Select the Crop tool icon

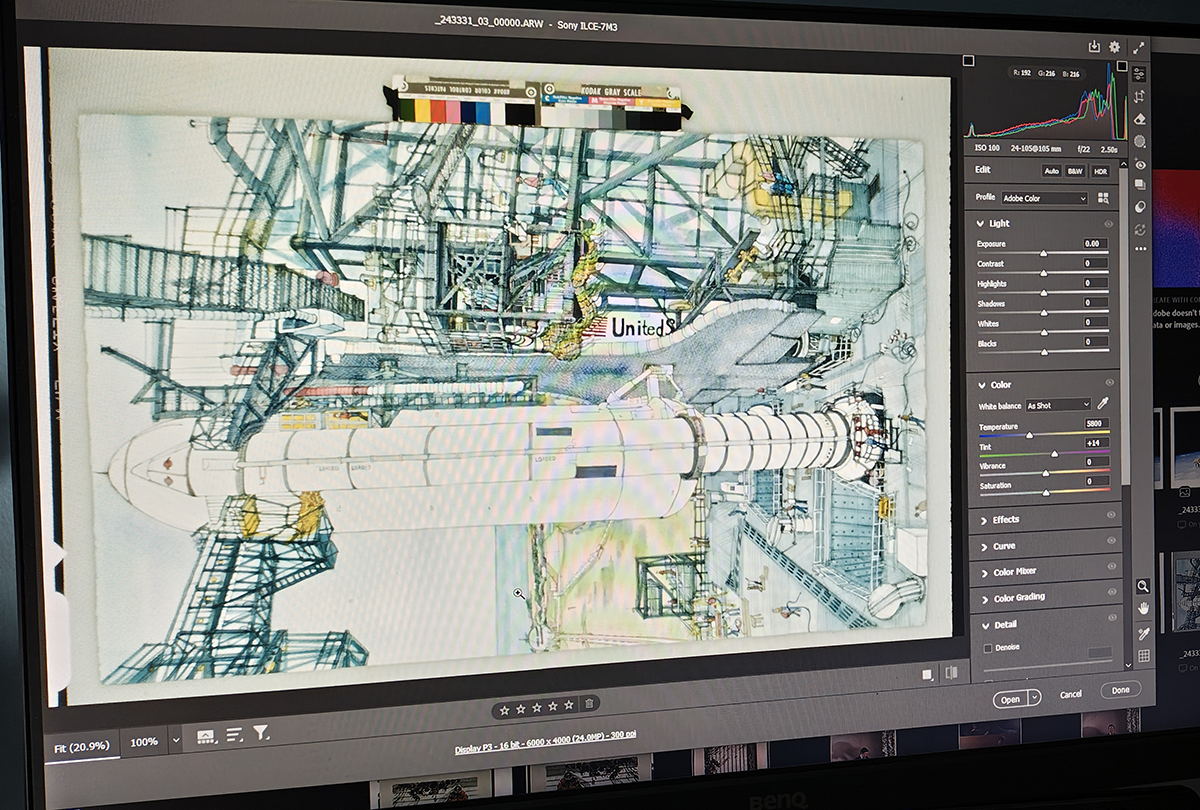[1139, 96]
